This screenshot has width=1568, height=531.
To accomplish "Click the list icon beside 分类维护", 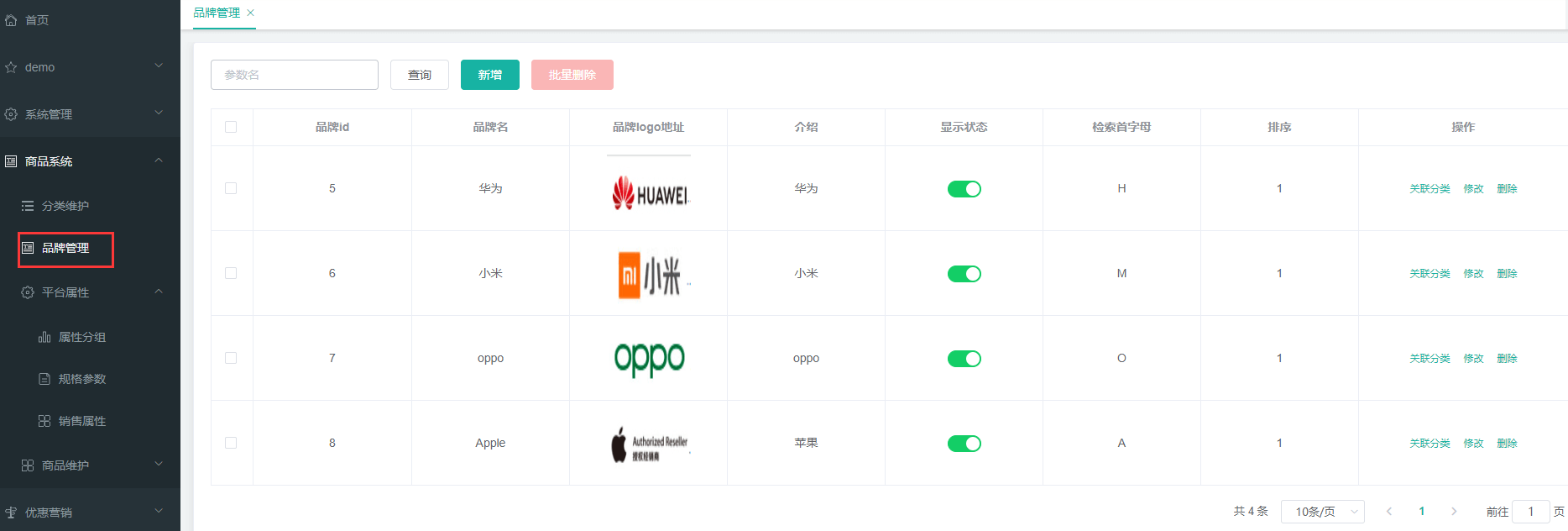I will tap(28, 206).
